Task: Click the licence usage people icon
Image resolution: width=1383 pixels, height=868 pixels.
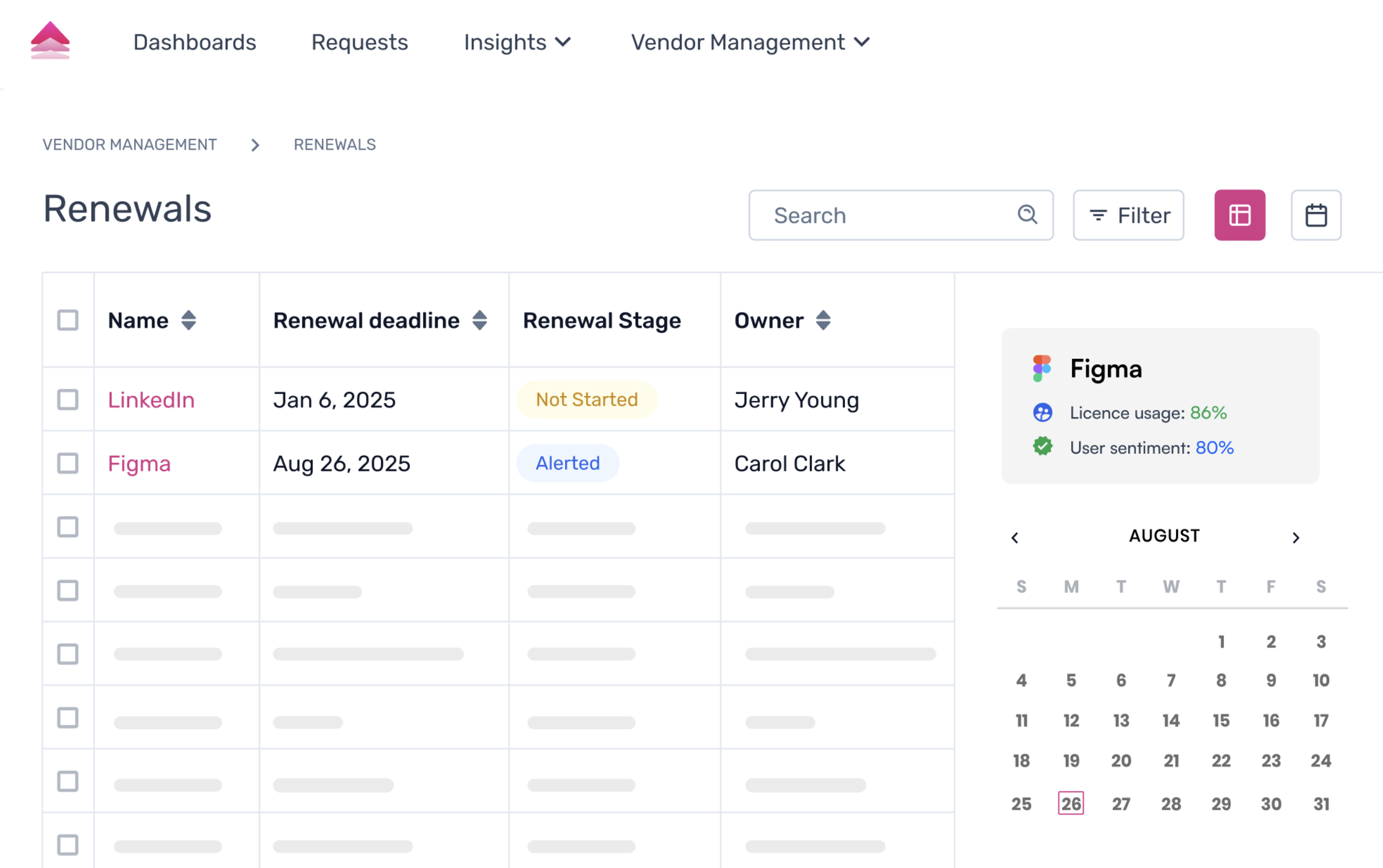Action: coord(1042,412)
